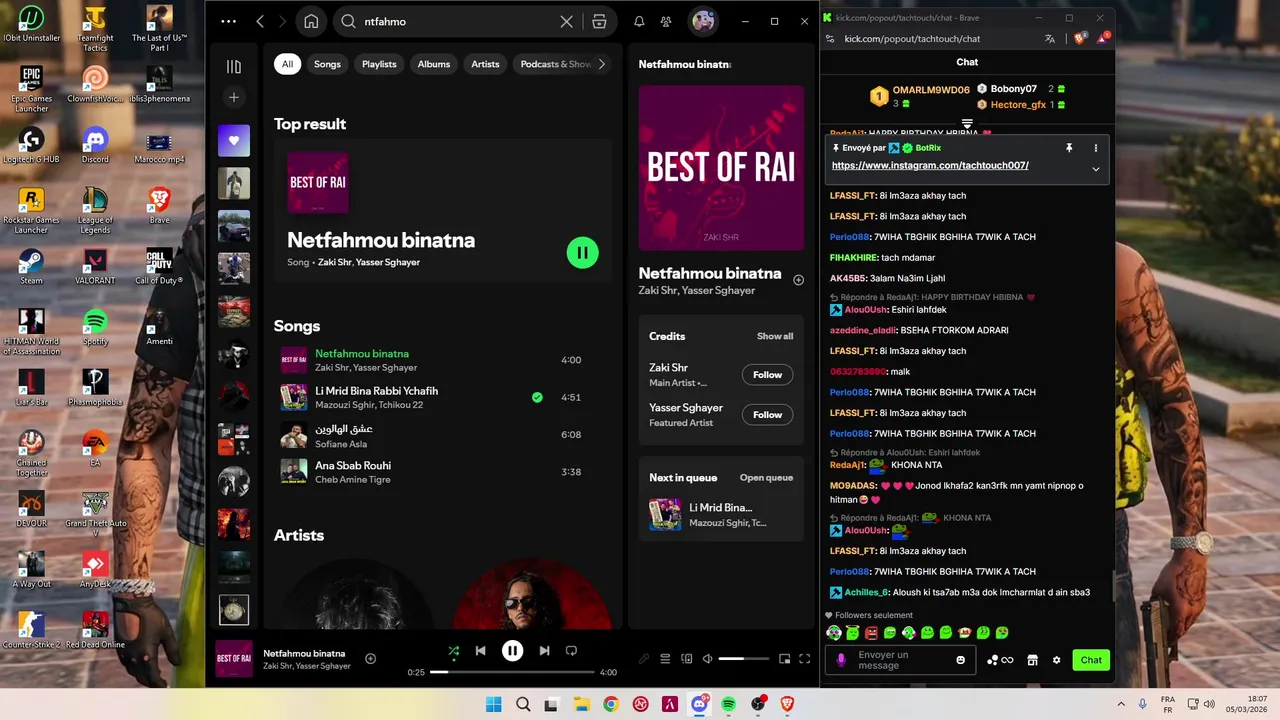Open Kick shop icon beside chat settings

[x=1032, y=660]
